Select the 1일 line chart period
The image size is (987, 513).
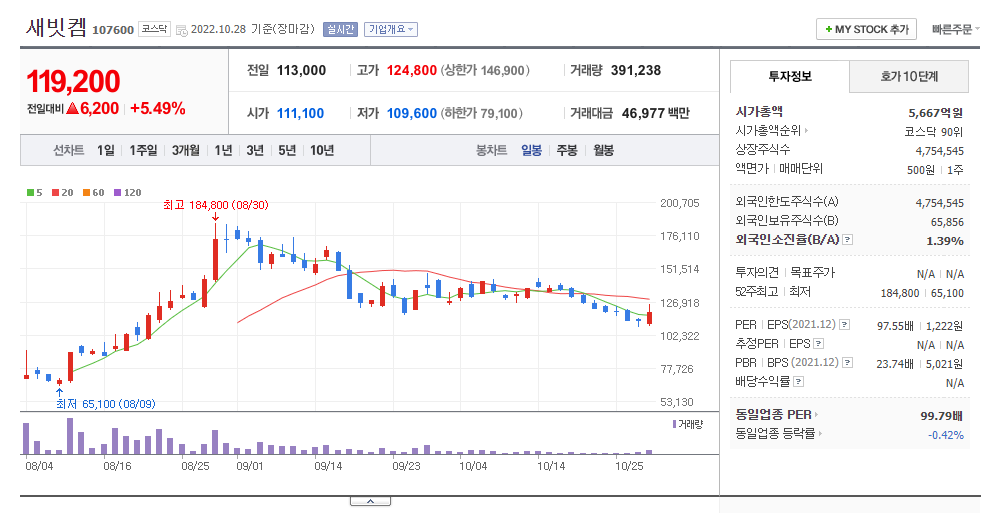pyautogui.click(x=106, y=150)
